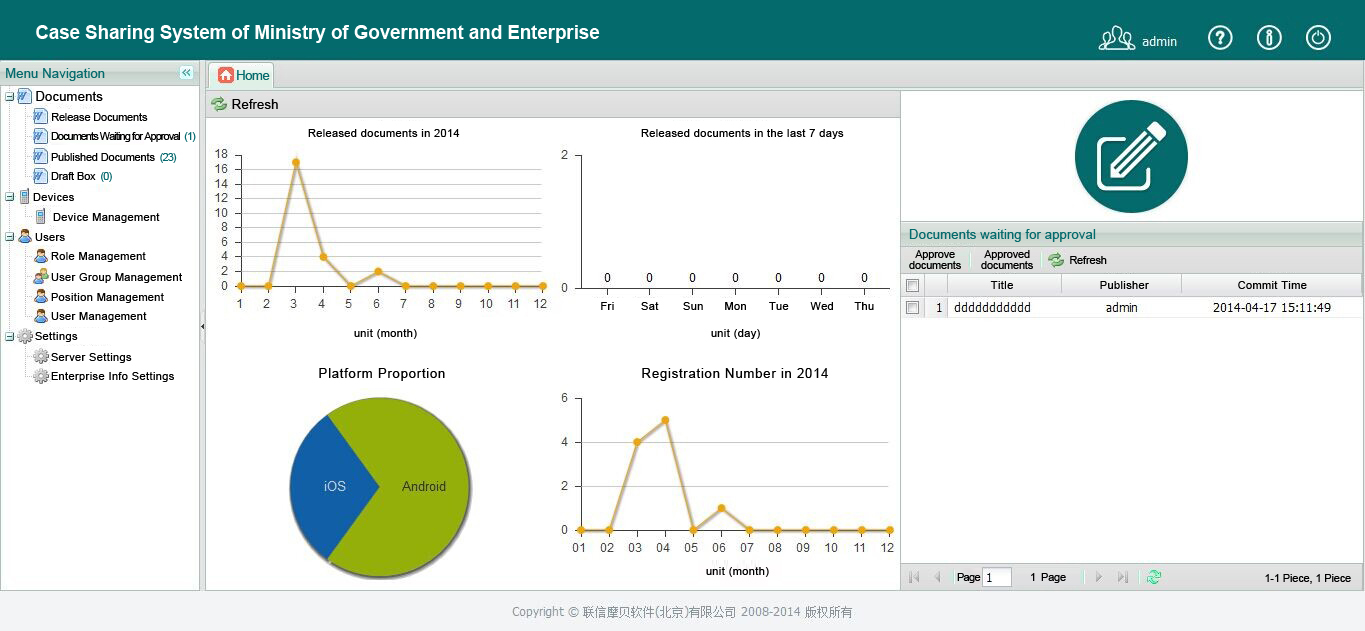Toggle the select-all header checkbox
This screenshot has width=1365, height=631.
tap(912, 285)
